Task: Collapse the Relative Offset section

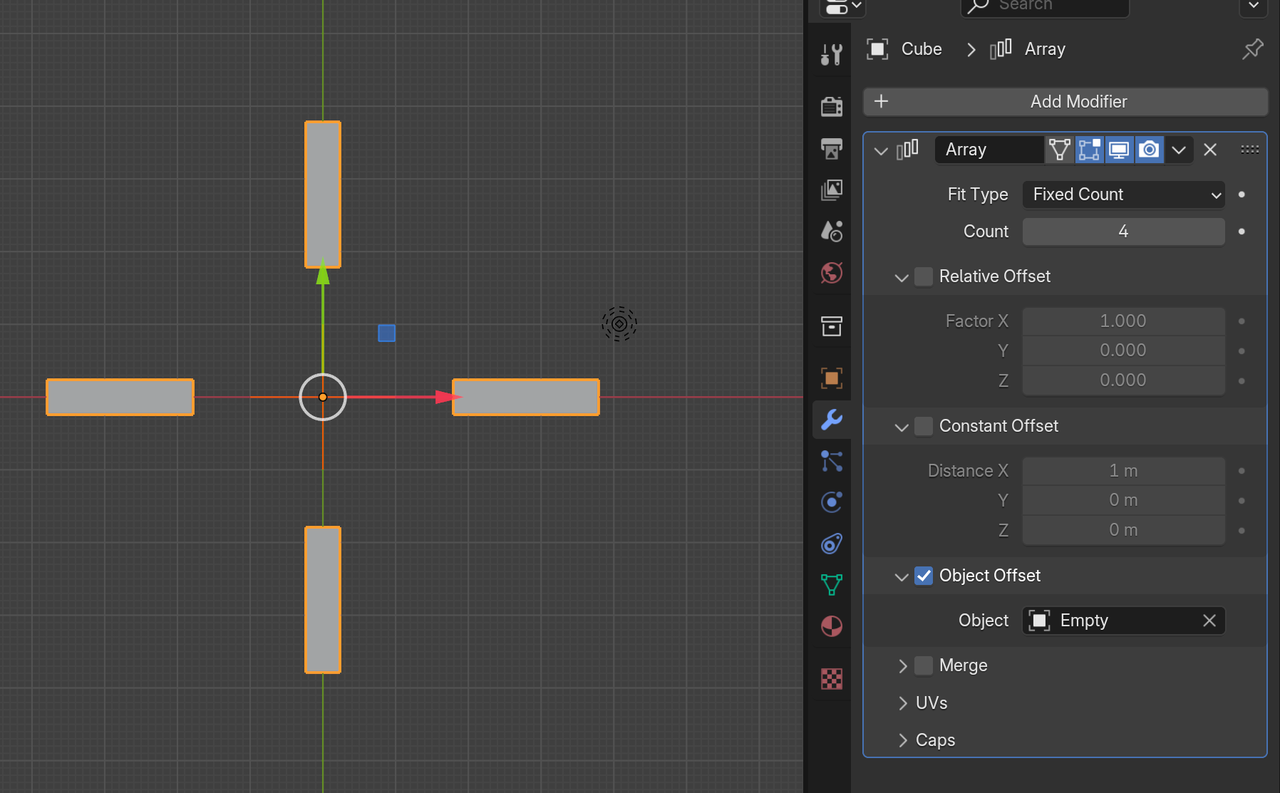Action: coord(901,277)
